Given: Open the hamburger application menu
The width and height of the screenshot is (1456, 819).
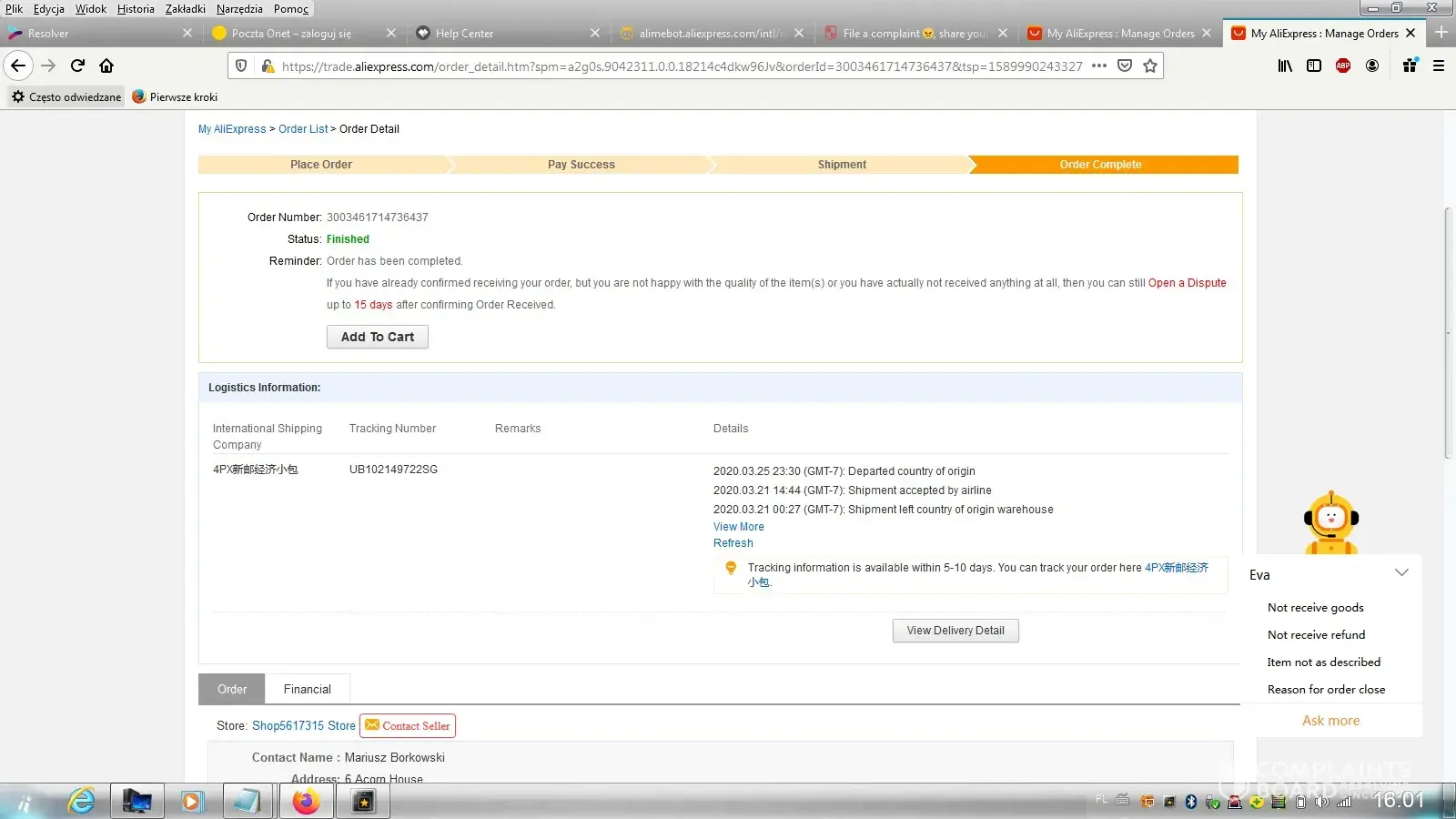Looking at the screenshot, I should coord(1439,66).
